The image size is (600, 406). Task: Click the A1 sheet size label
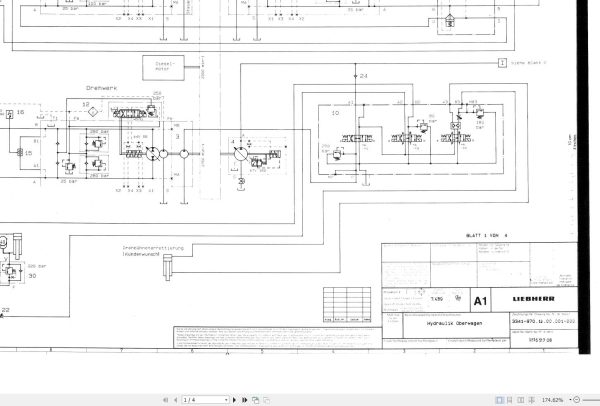point(481,301)
